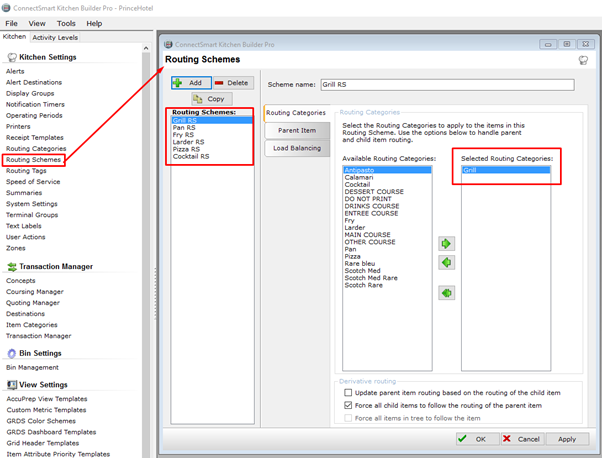This screenshot has height=458, width=602.
Task: Click the Scheme name text field
Action: [461, 85]
